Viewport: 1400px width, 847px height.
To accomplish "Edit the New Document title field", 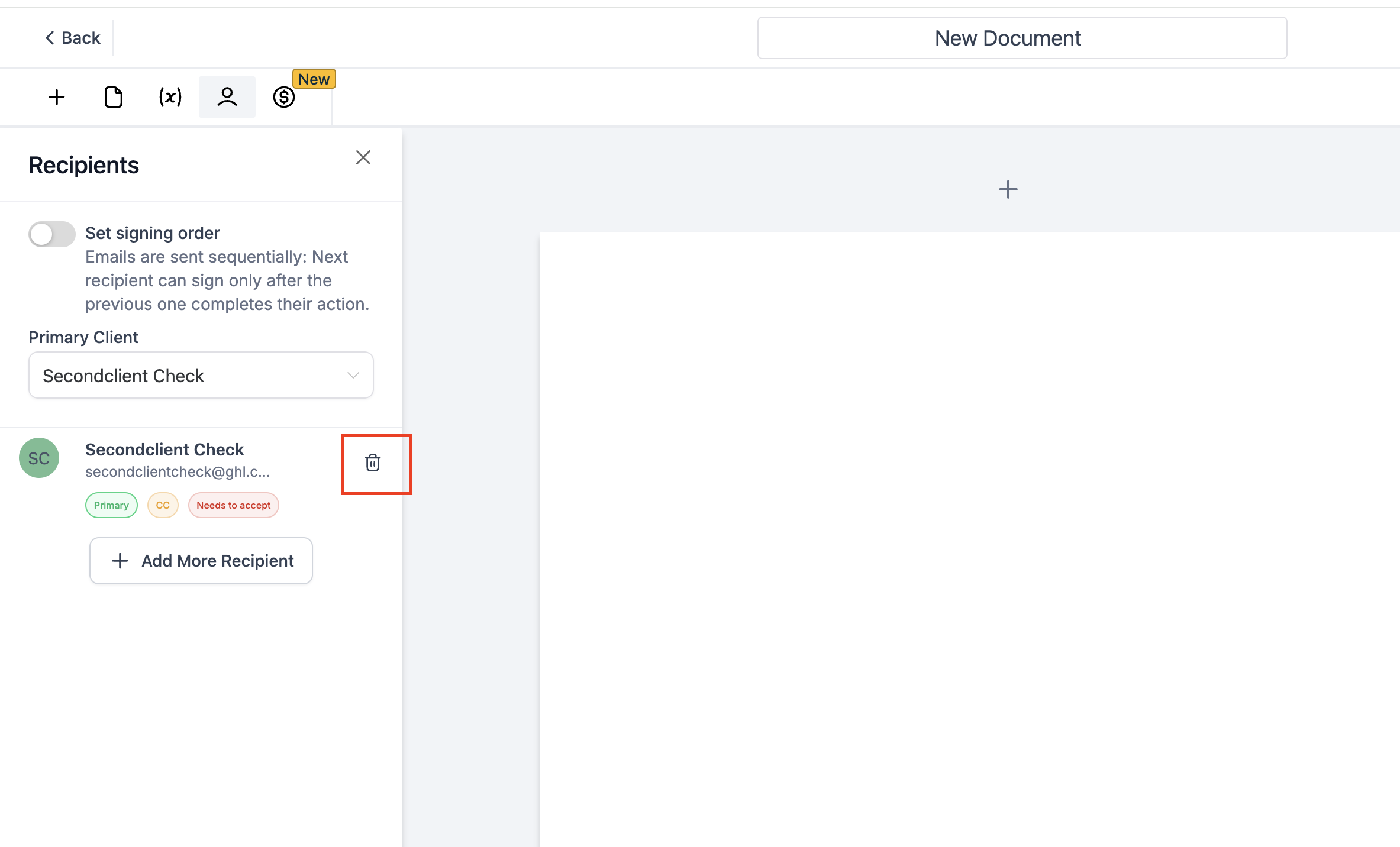I will tap(1022, 38).
